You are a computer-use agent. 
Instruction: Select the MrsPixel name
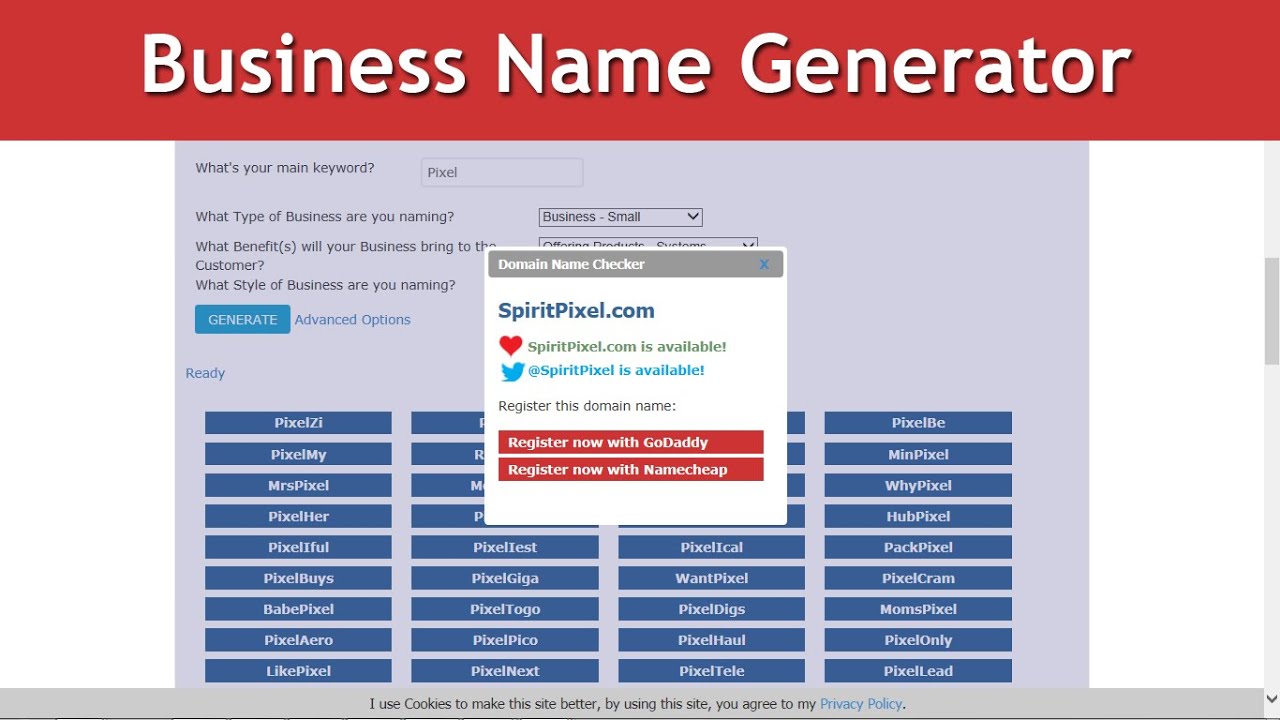(x=298, y=485)
